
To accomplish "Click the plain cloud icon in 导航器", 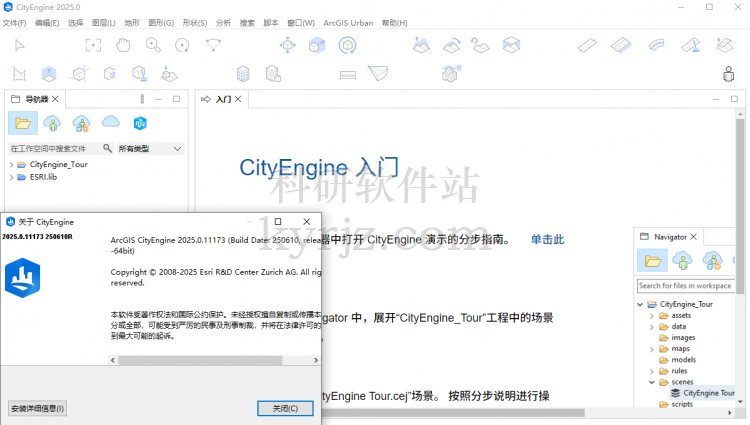I will click(x=110, y=122).
